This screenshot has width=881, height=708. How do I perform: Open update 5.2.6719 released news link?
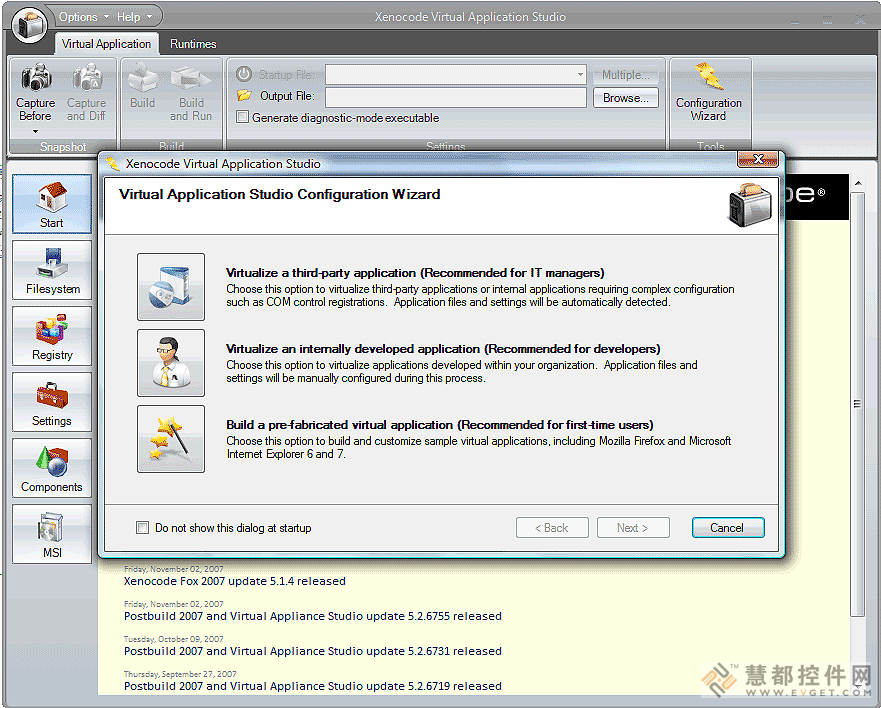click(312, 686)
